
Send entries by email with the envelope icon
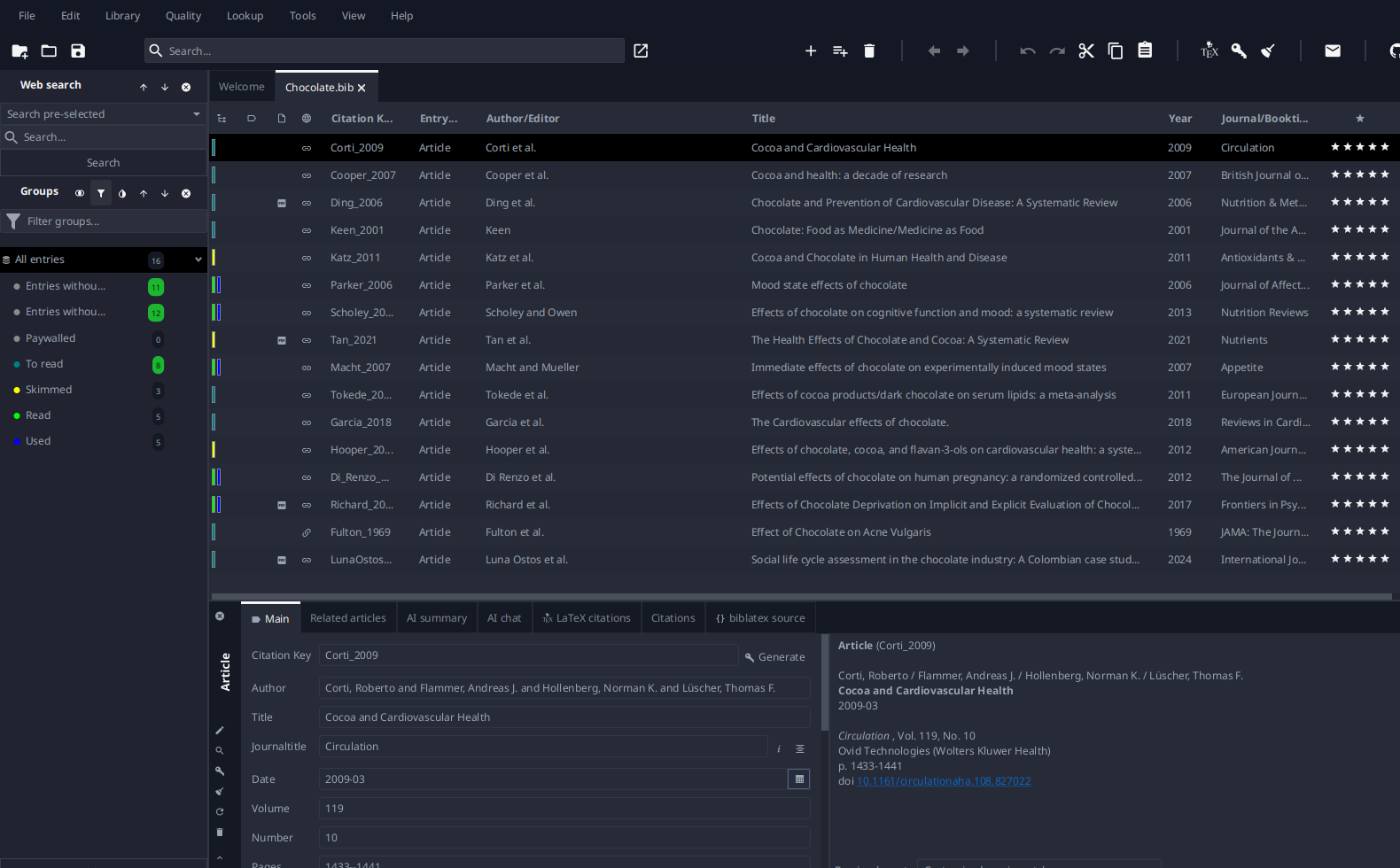[x=1333, y=51]
